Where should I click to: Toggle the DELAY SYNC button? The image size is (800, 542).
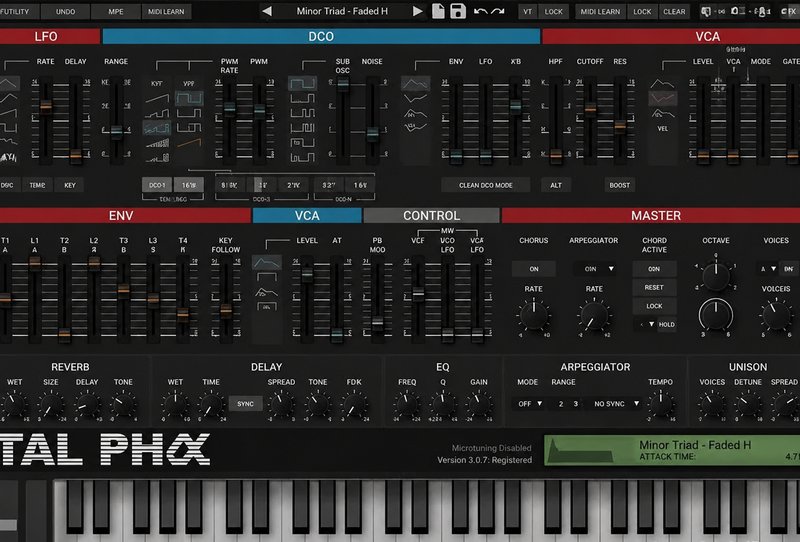[x=245, y=404]
